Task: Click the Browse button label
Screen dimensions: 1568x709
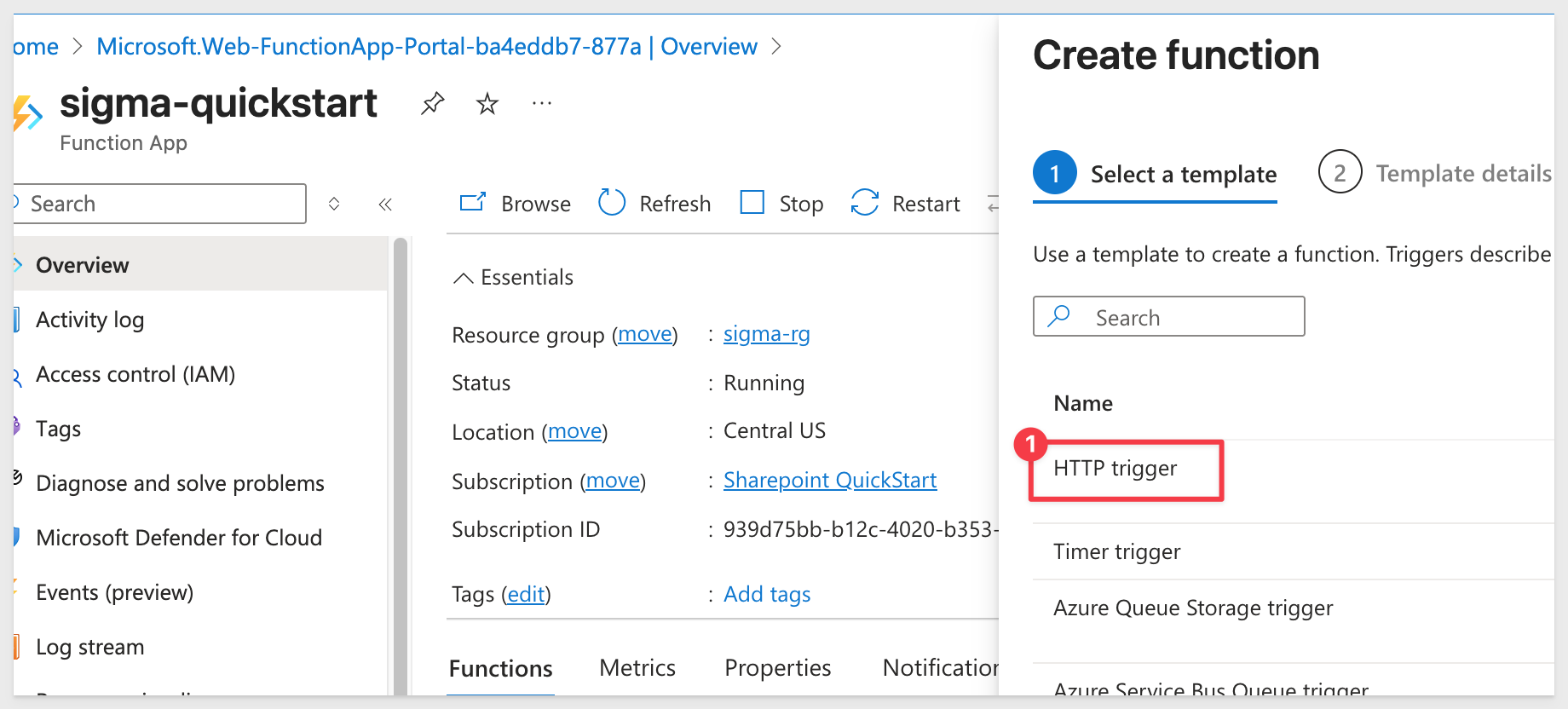Action: point(536,204)
